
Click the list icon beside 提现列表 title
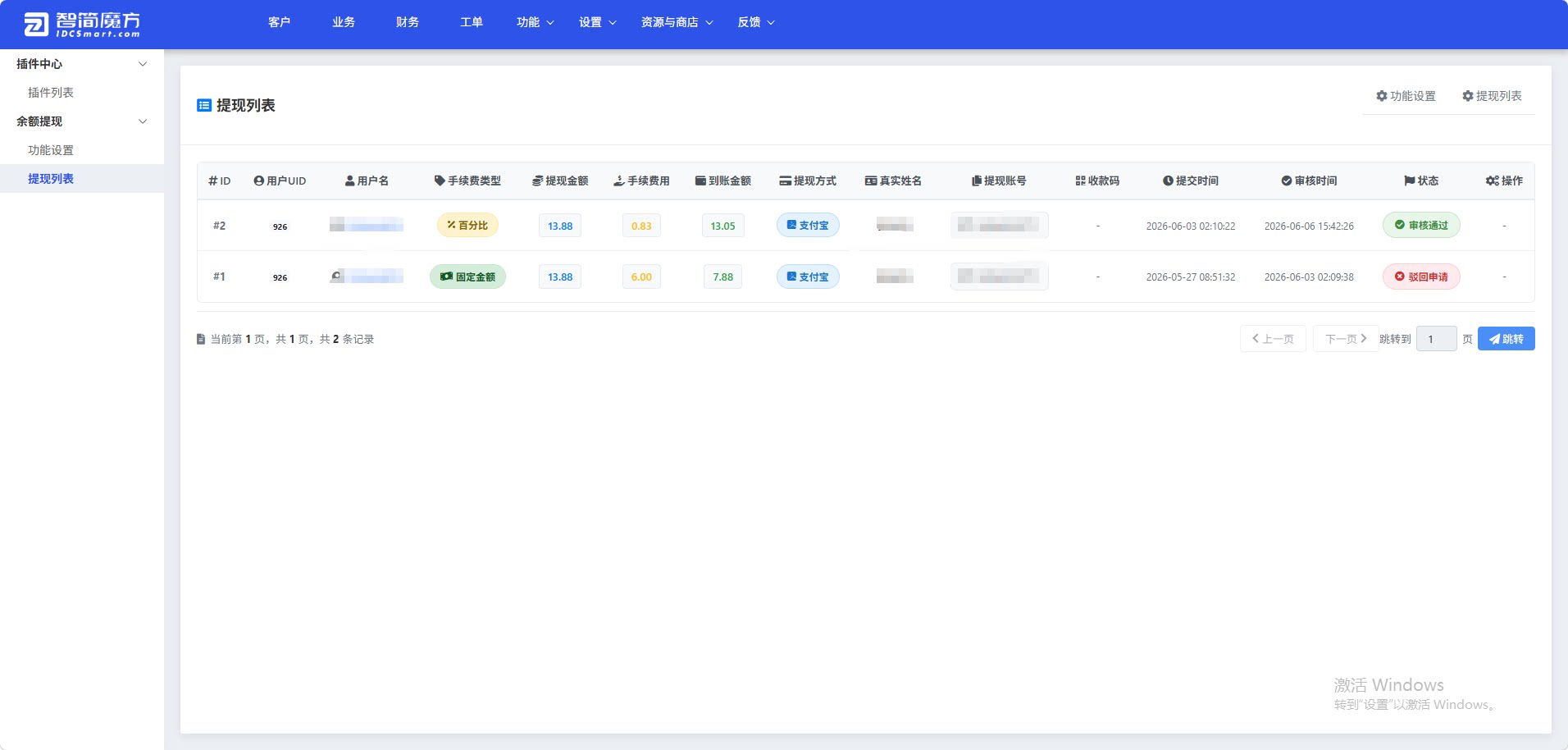pyautogui.click(x=204, y=105)
